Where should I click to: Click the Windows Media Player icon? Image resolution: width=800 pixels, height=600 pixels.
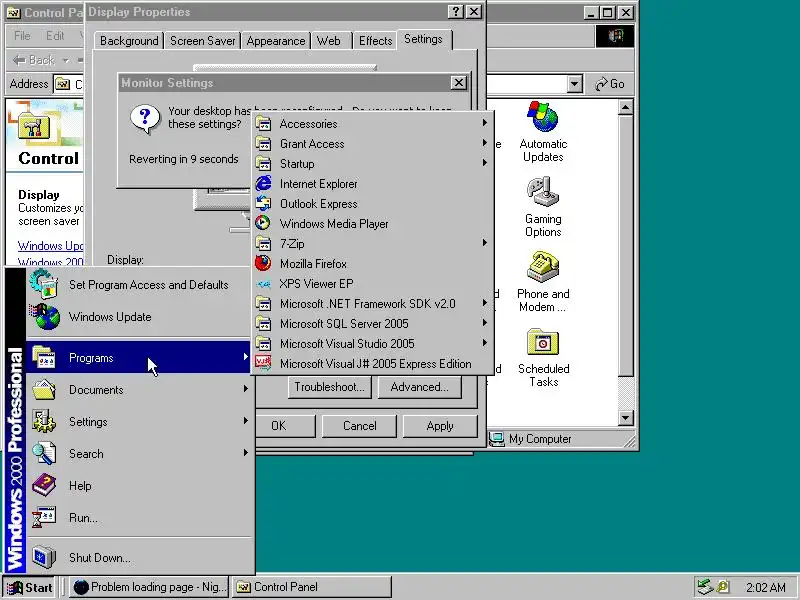(263, 223)
